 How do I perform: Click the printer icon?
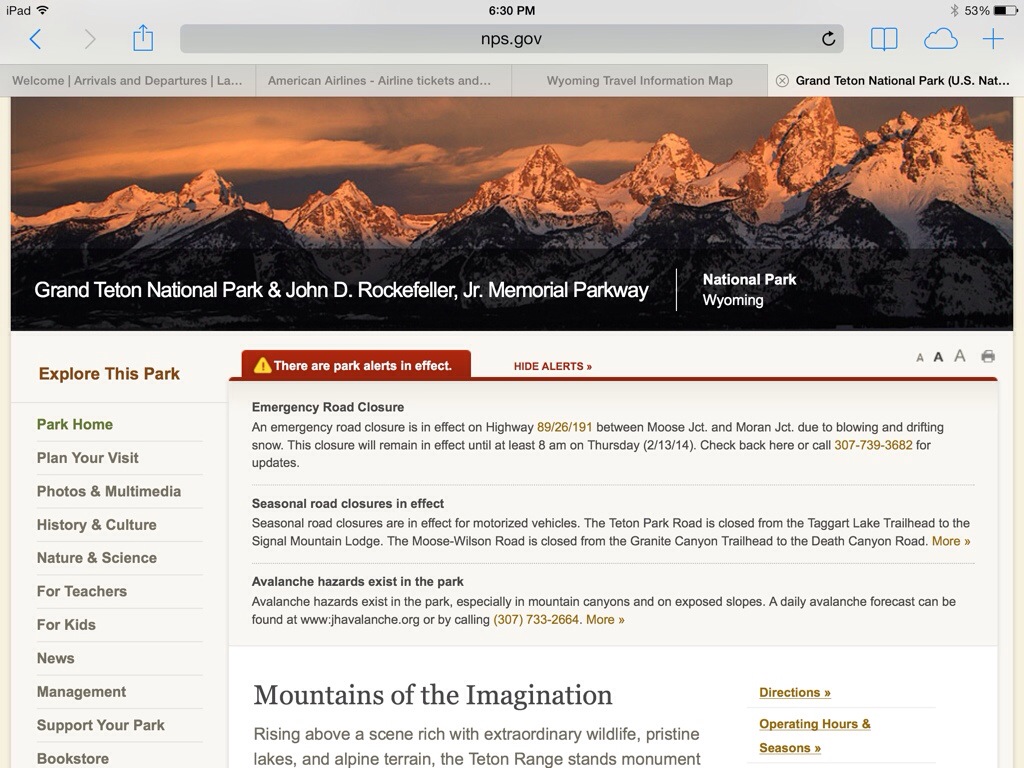pyautogui.click(x=988, y=357)
